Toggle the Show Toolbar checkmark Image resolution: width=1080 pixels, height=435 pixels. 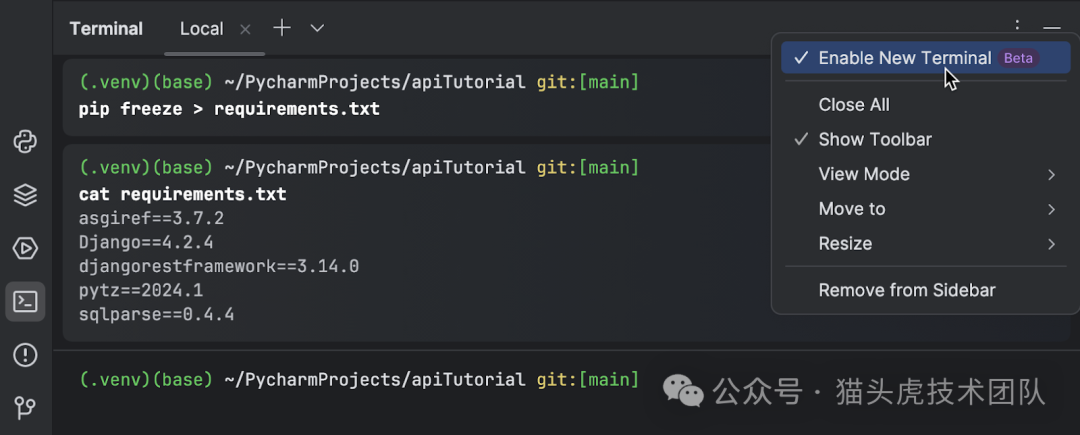874,139
